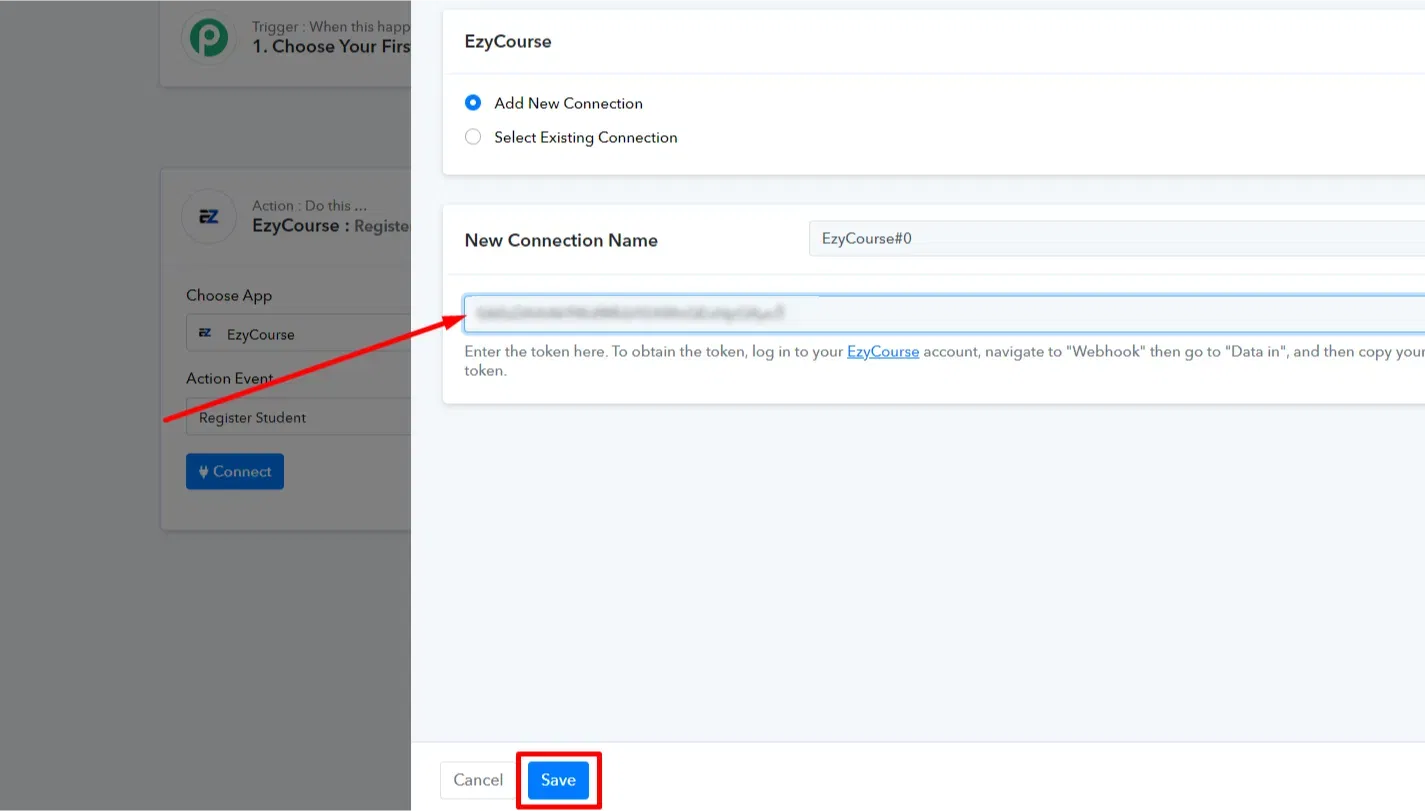Click the EzyCourse panel heading text
This screenshot has height=811, width=1425.
508,41
